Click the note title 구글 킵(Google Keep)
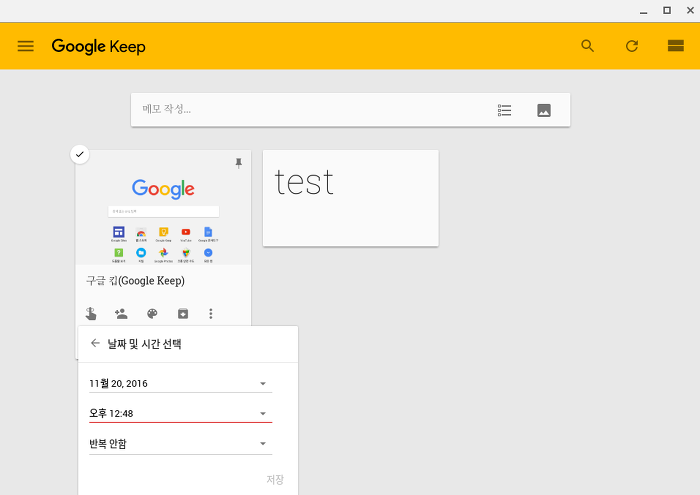700x495 pixels. pos(135,281)
